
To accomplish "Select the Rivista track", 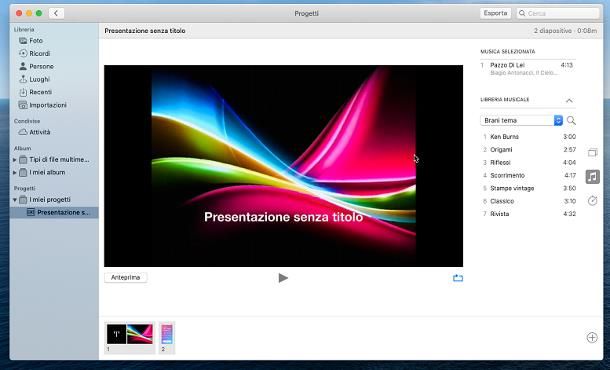I will click(529, 214).
